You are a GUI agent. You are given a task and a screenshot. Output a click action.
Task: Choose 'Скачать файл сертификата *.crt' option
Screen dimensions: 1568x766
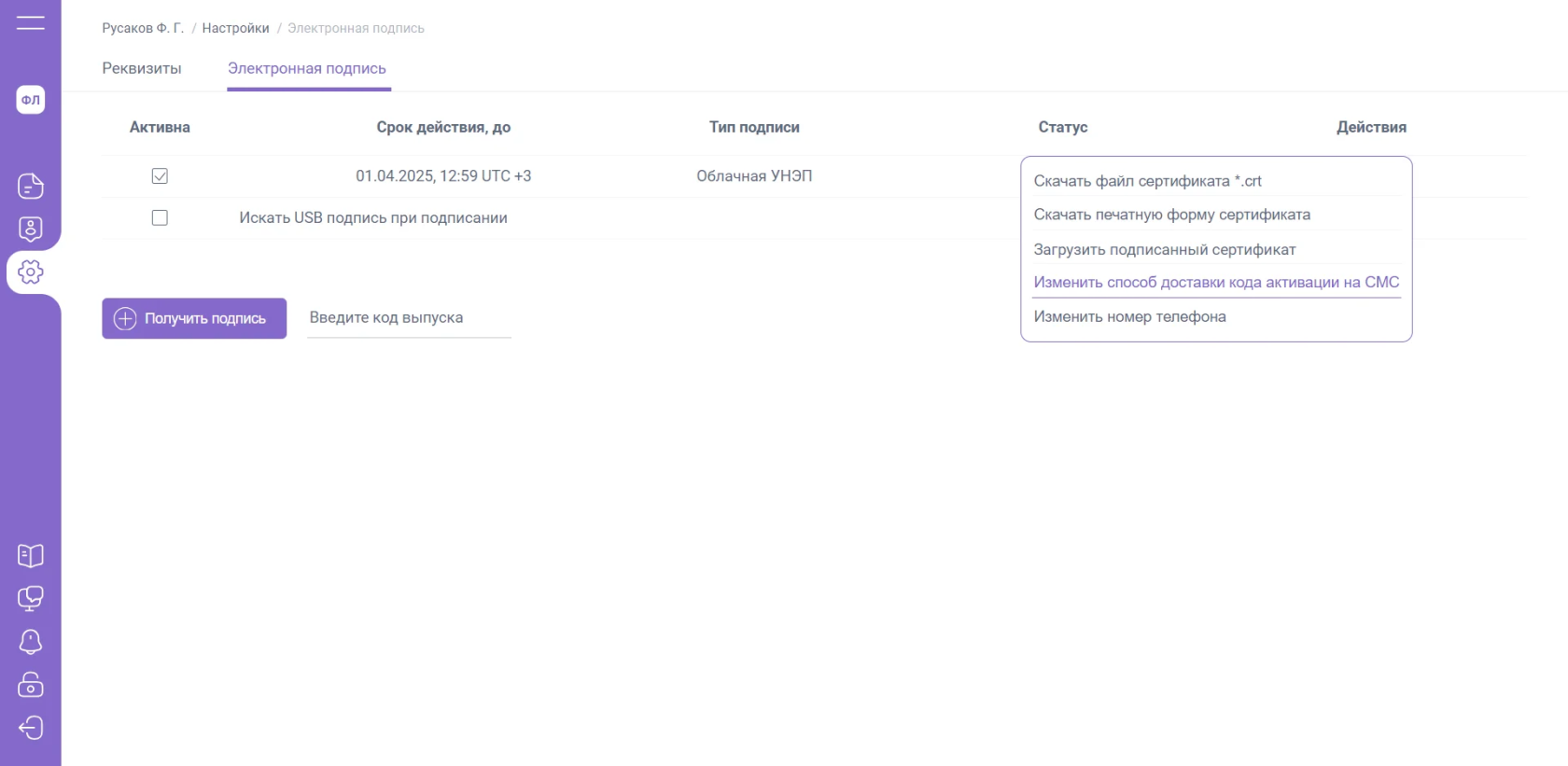click(1147, 181)
